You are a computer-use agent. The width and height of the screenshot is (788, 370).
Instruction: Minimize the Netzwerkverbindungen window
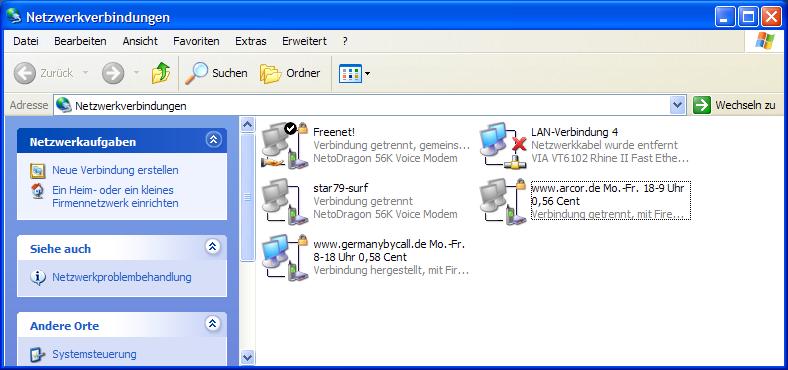(725, 17)
